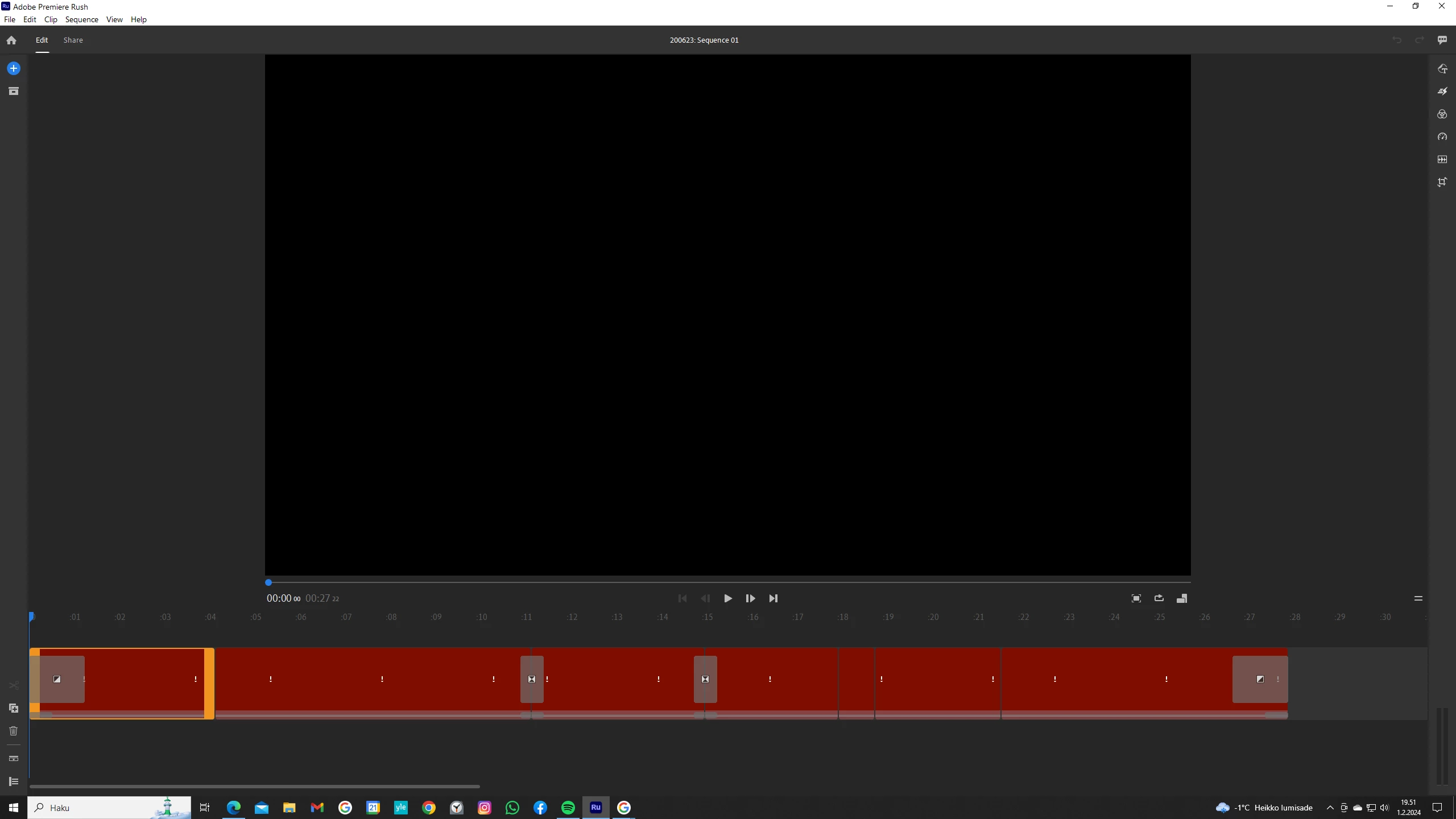Click the blue Add Media plus button

tap(14, 68)
